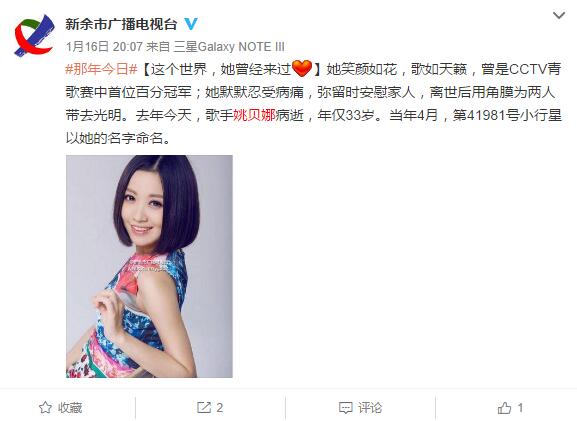Click the star favorite icon
The width and height of the screenshot is (577, 421).
pyautogui.click(x=45, y=407)
